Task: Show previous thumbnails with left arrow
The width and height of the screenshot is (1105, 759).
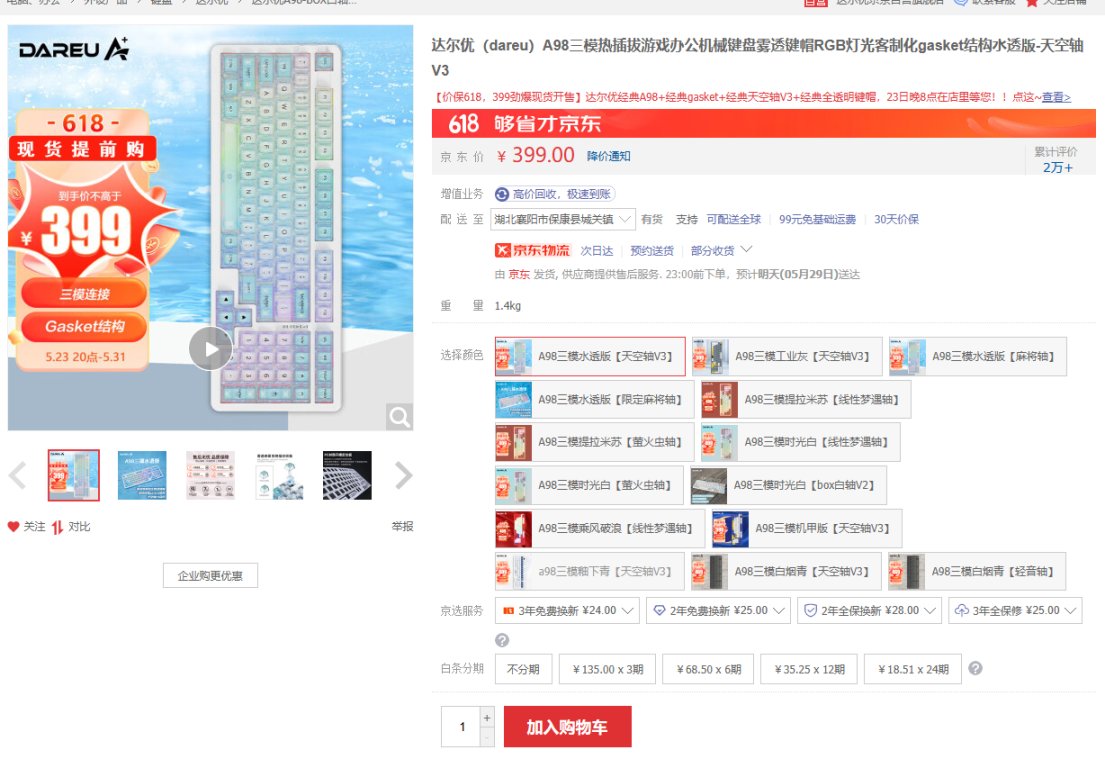Action: pyautogui.click(x=18, y=476)
